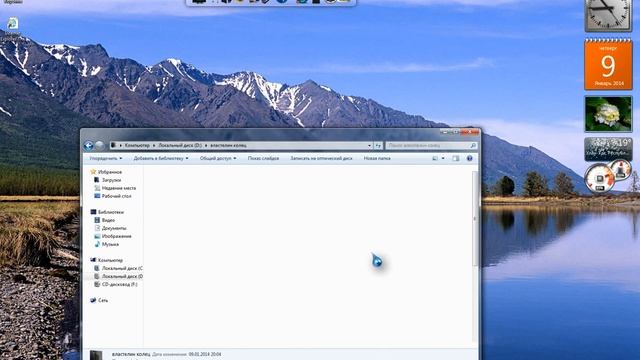Open the Документы library

coord(114,228)
